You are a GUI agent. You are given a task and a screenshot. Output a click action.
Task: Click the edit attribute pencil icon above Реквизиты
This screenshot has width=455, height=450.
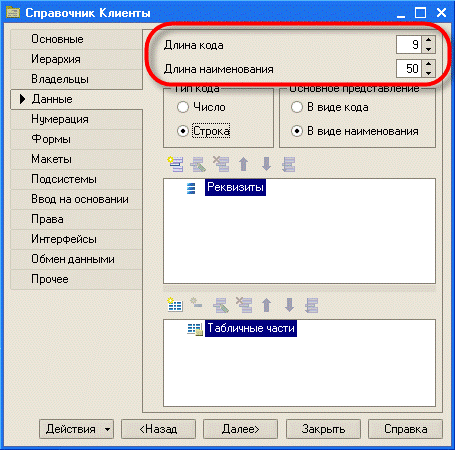198,164
